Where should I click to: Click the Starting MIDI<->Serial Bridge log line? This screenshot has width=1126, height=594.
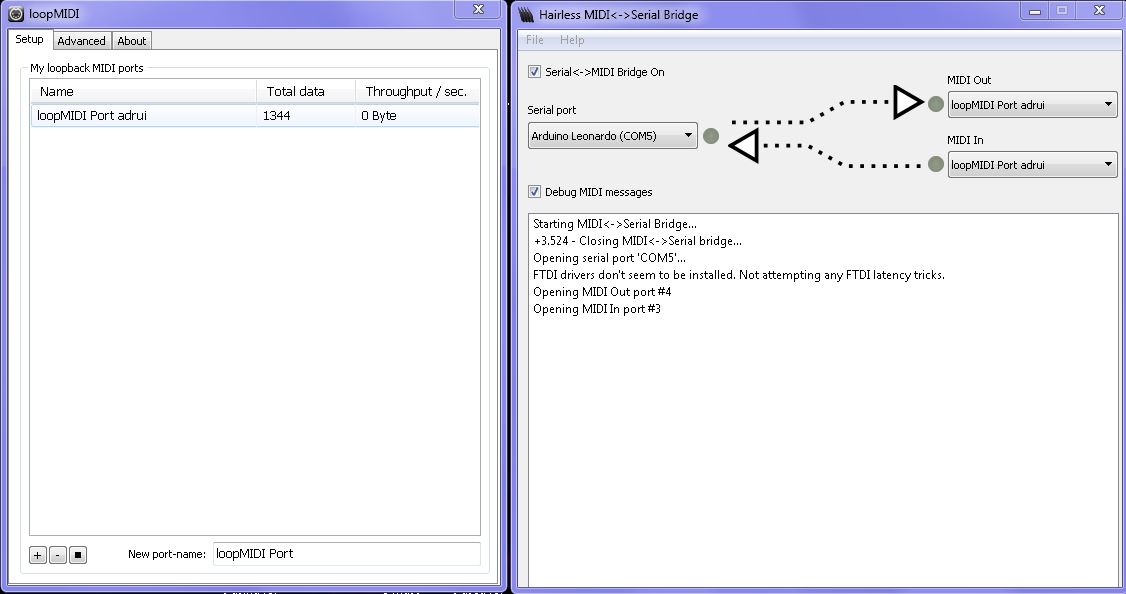615,224
